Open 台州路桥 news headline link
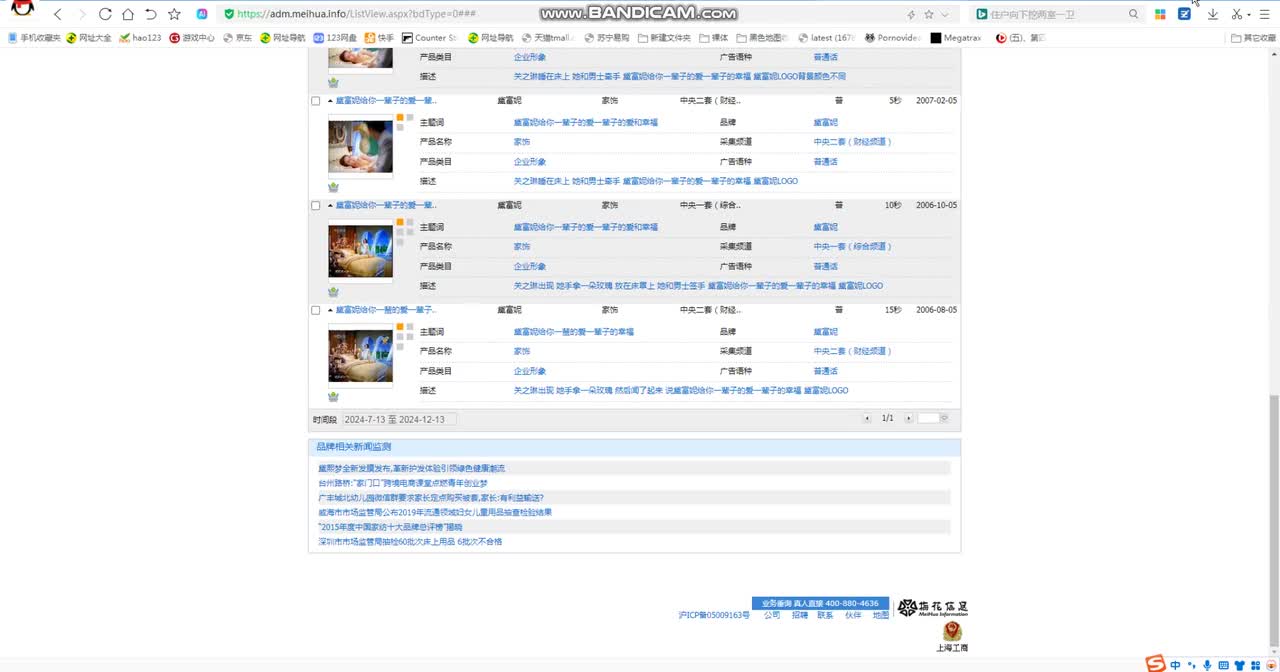Viewport: 1280px width, 672px height. click(x=403, y=483)
